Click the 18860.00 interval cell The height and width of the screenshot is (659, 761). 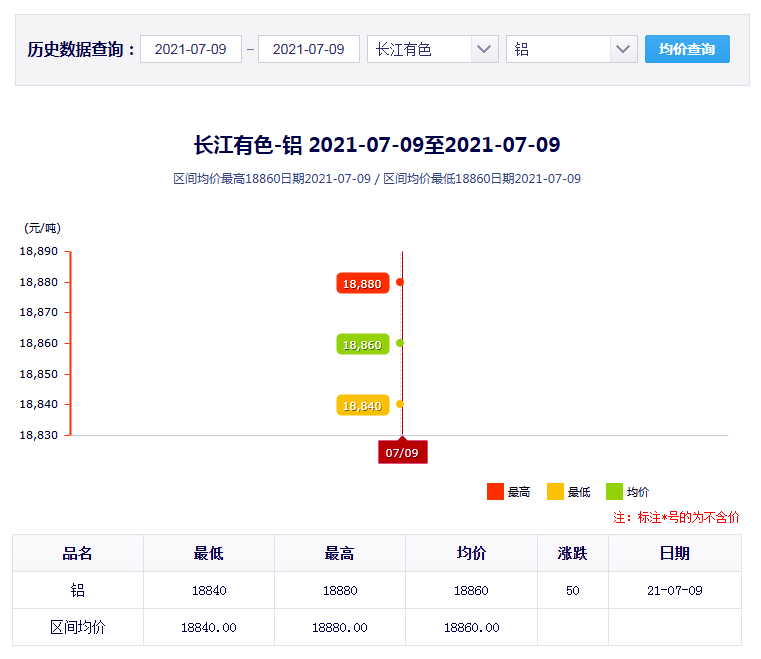click(x=471, y=627)
